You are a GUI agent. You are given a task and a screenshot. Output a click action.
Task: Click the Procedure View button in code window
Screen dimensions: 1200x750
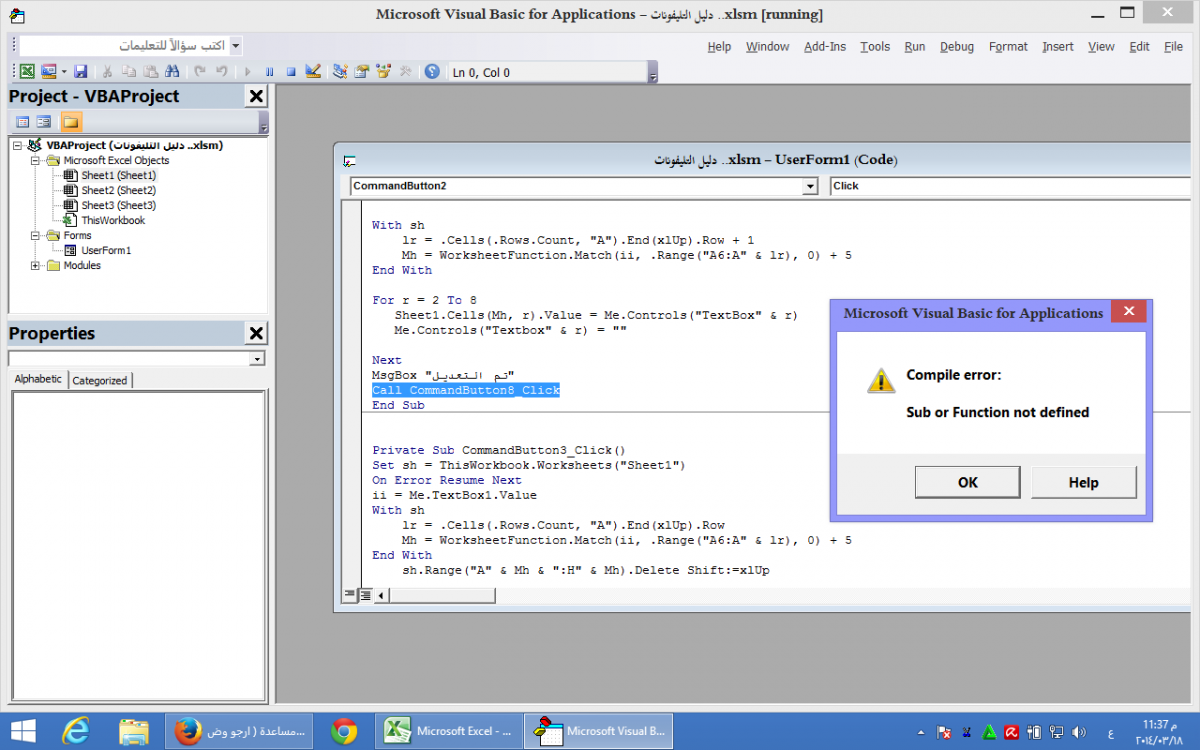[350, 595]
